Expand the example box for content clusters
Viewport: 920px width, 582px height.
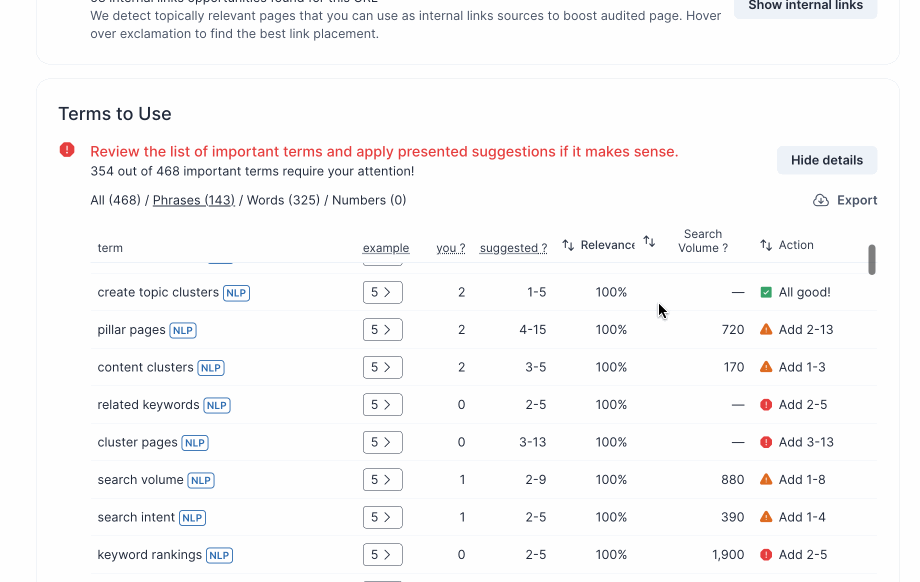click(x=382, y=367)
